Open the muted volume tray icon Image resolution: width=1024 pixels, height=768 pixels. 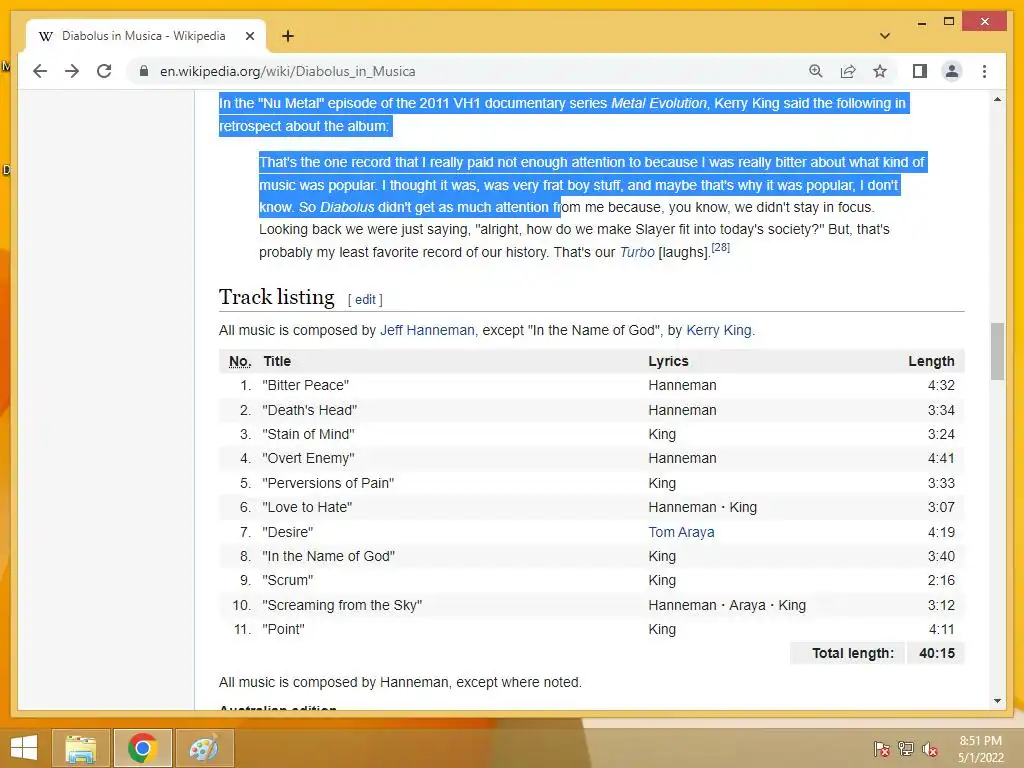click(x=930, y=748)
